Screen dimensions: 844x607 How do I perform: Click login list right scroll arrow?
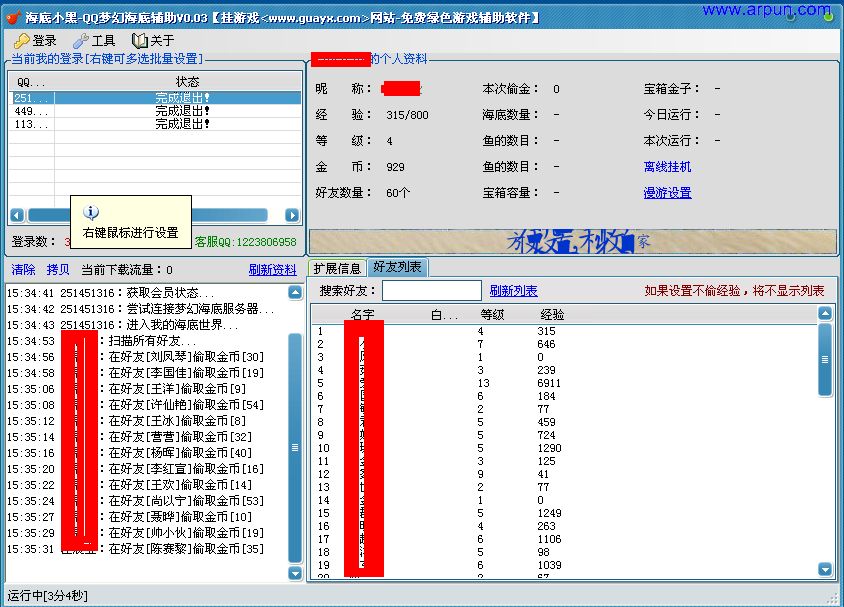pos(292,215)
